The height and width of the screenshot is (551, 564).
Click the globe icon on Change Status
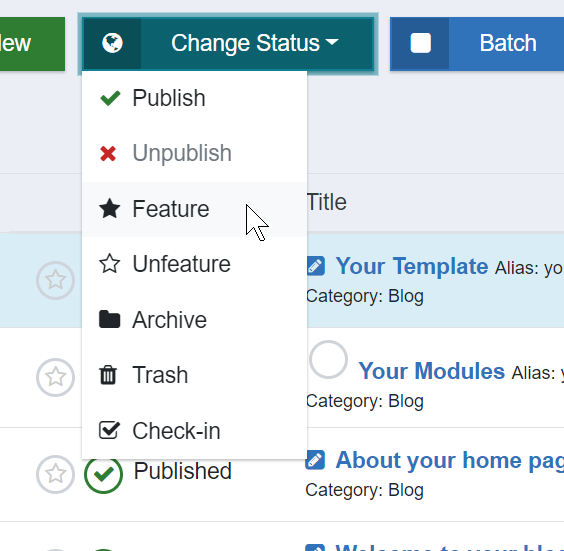point(112,43)
